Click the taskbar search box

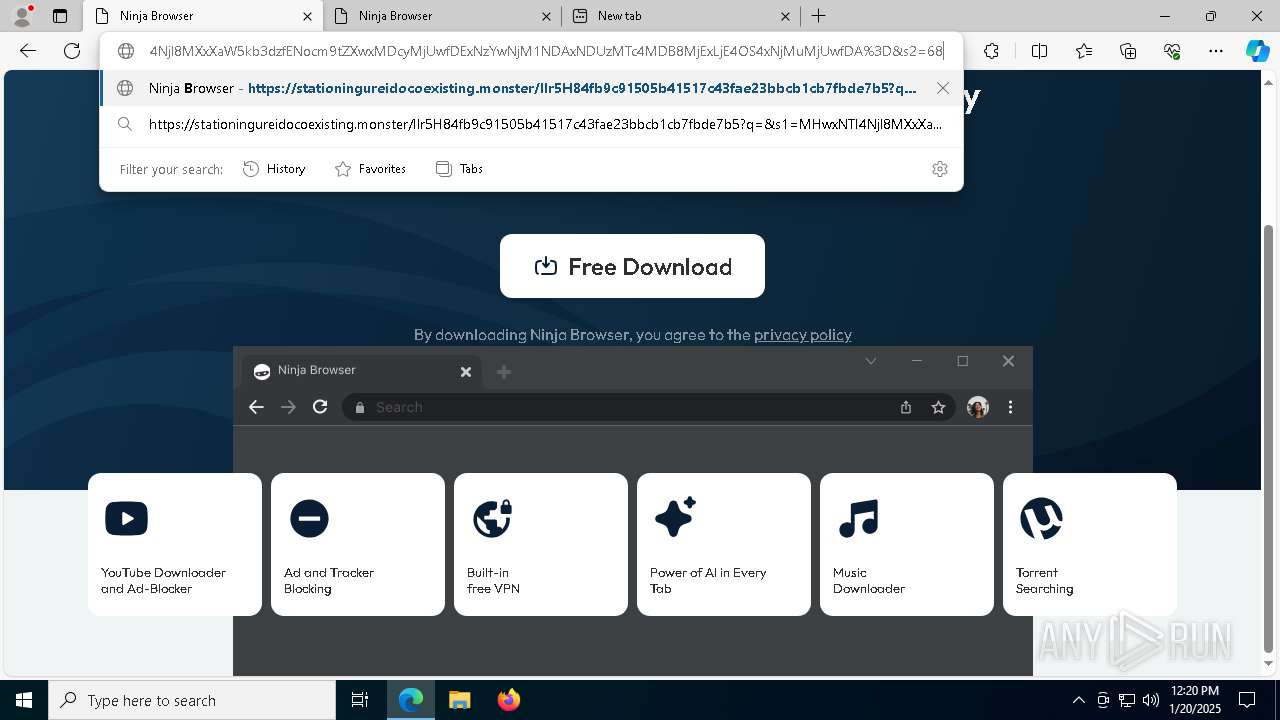pos(192,700)
